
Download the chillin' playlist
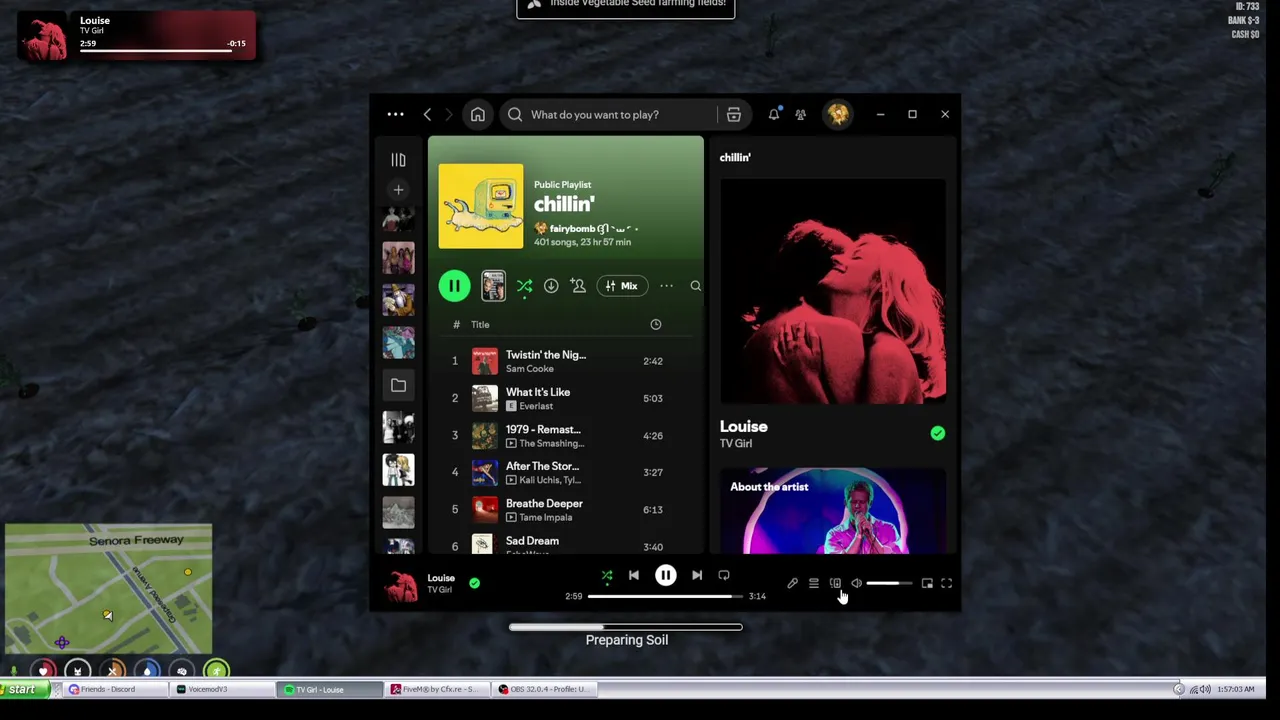[x=551, y=286]
